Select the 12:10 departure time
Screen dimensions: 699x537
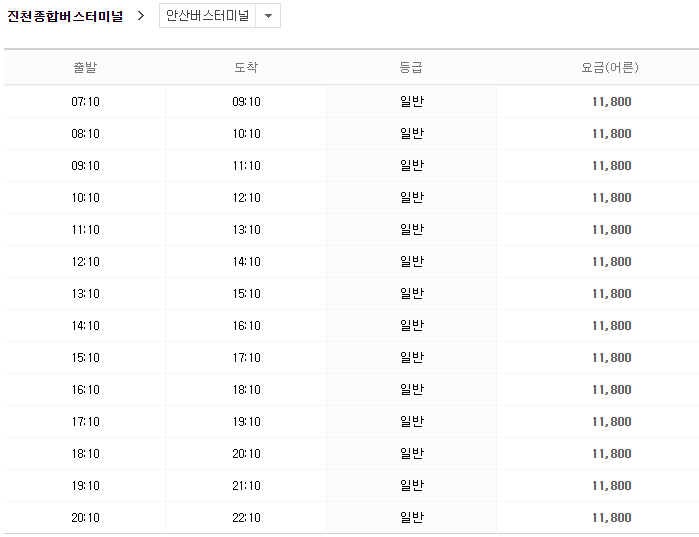click(85, 262)
